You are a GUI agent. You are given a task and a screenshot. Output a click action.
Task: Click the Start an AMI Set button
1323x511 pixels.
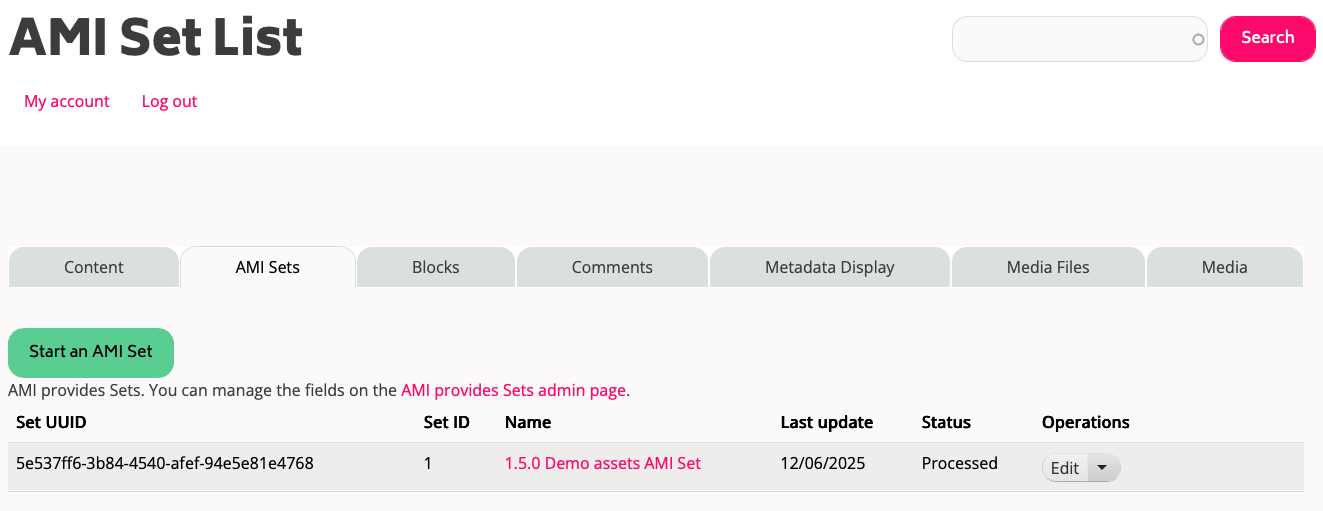(x=91, y=352)
